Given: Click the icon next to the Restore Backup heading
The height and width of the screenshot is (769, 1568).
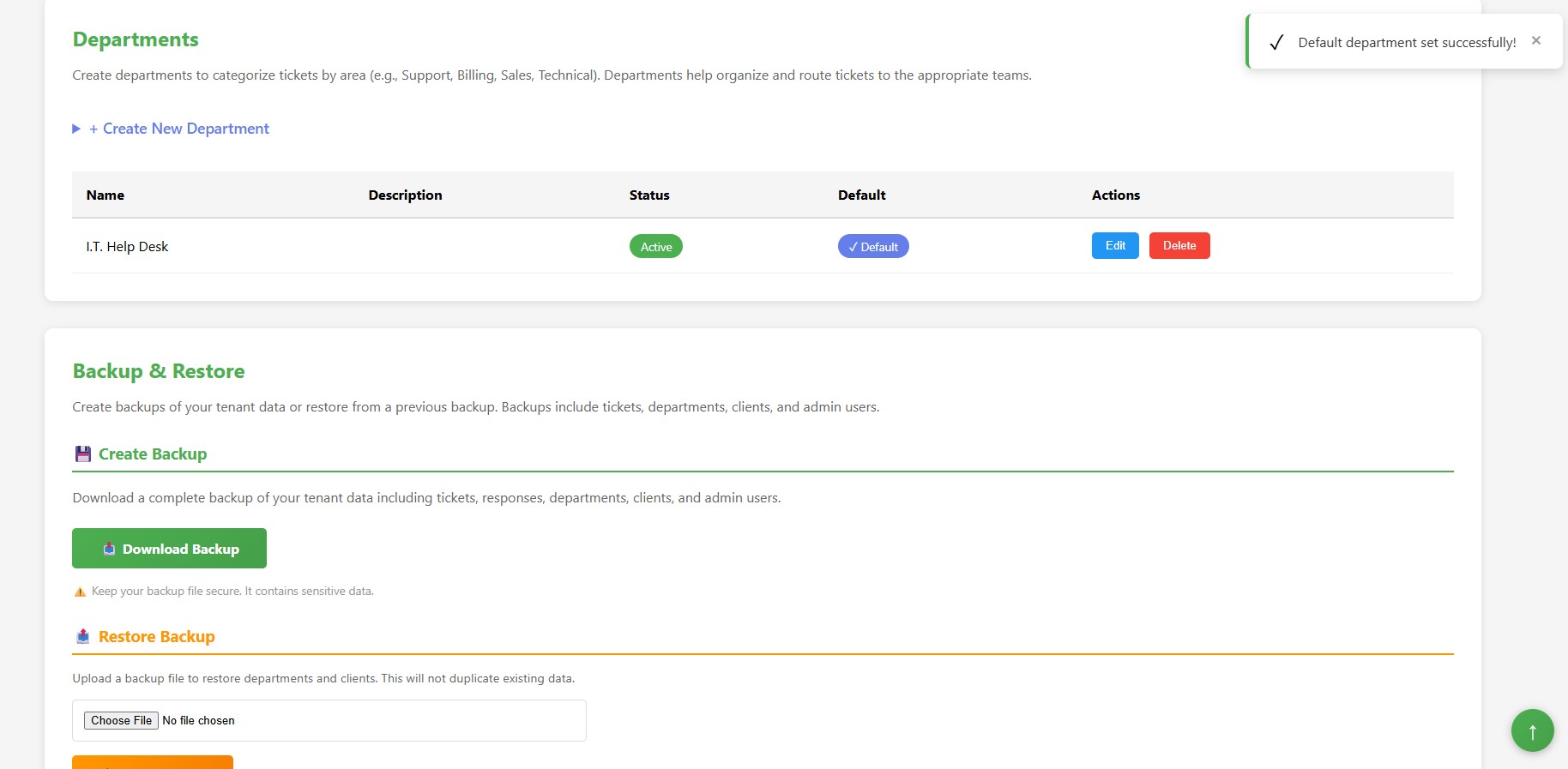Looking at the screenshot, I should pos(83,637).
